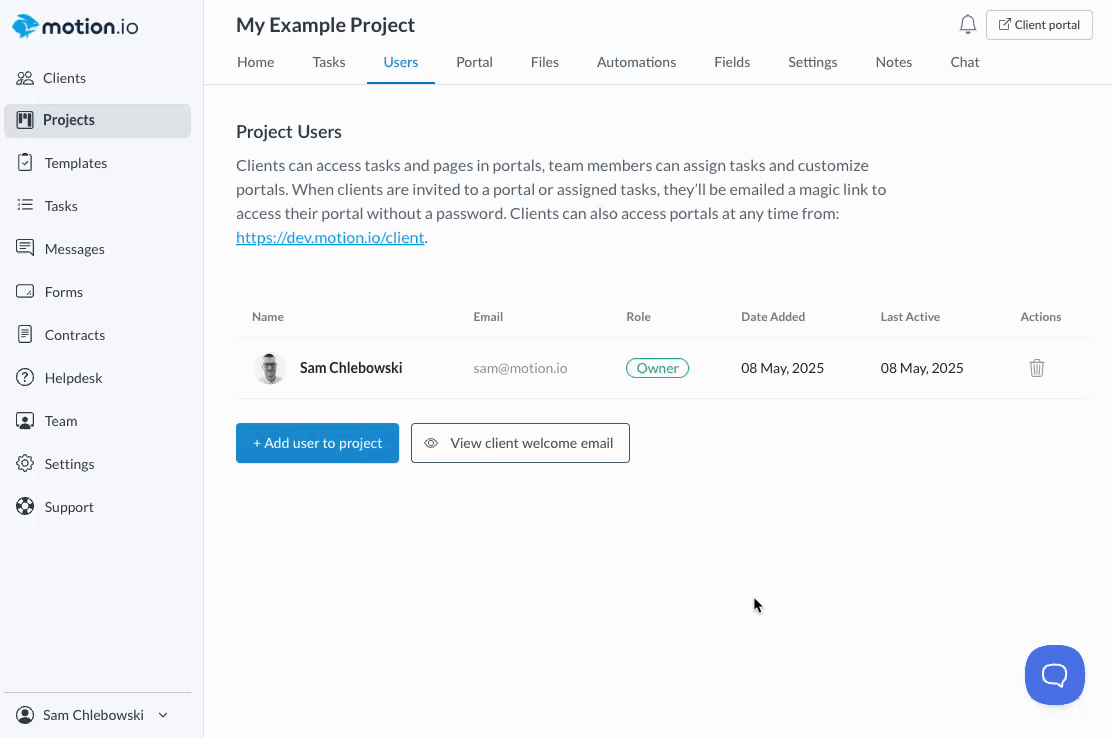
Task: Click Add user to project button
Action: click(317, 443)
